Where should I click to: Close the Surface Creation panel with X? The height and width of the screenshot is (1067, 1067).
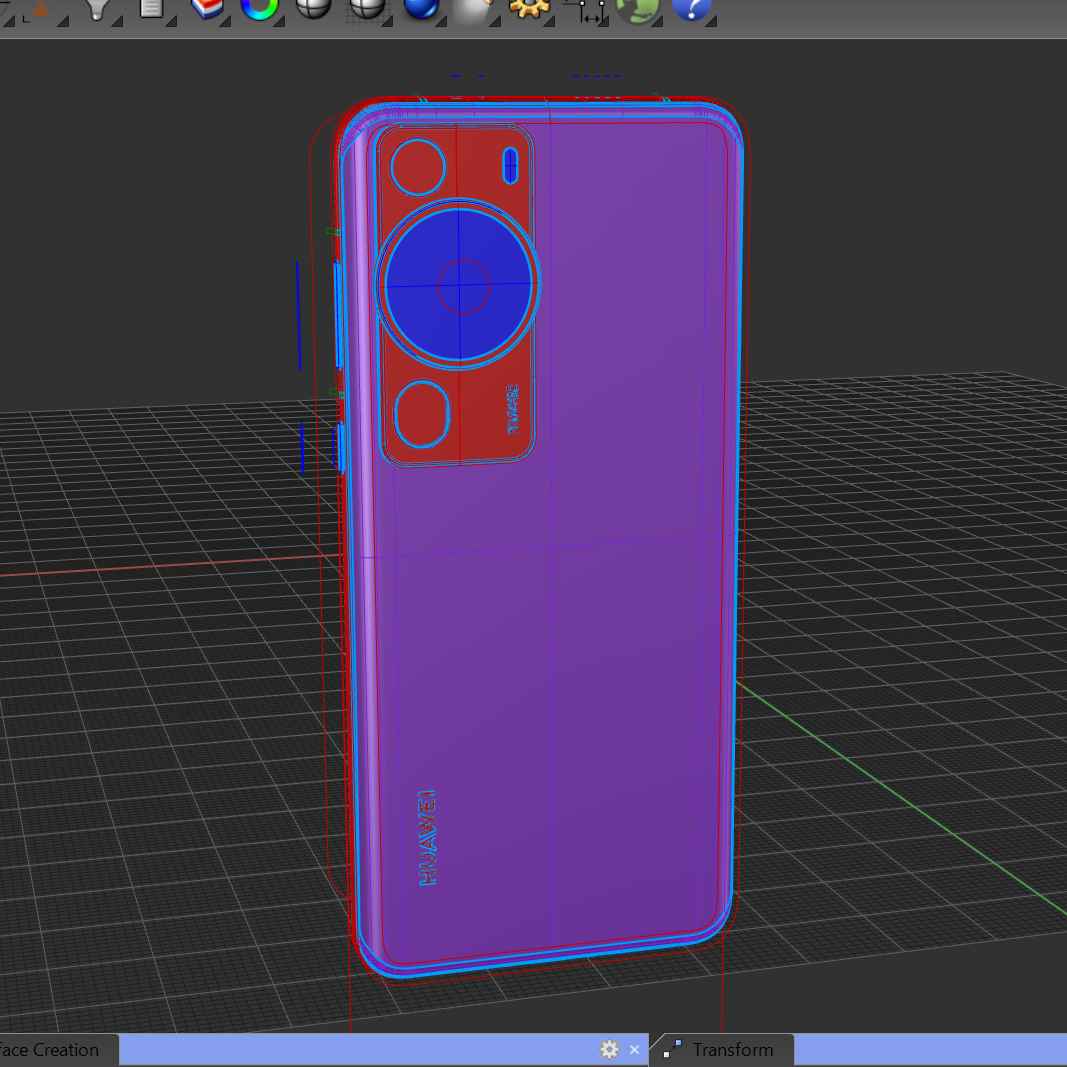click(634, 1050)
